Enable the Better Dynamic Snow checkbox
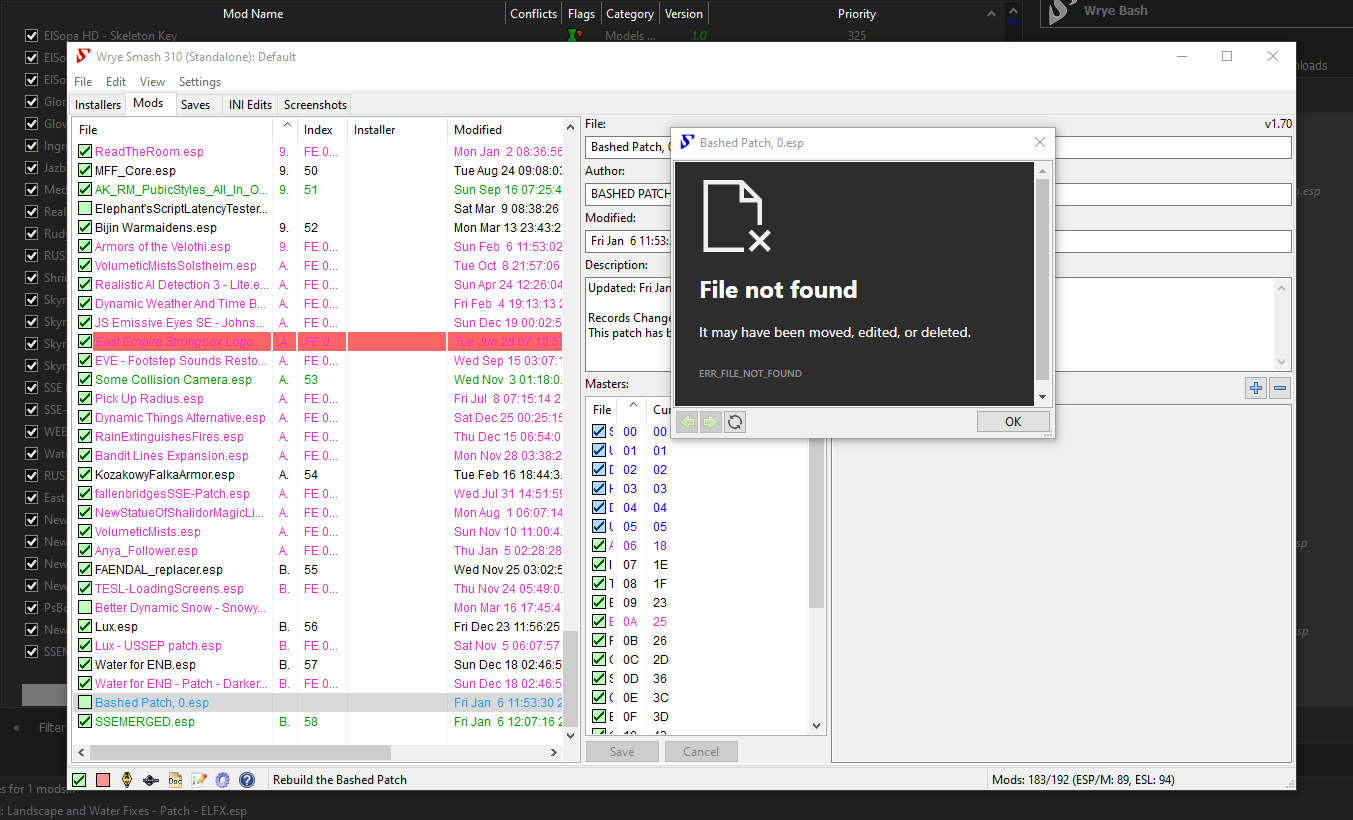Screen dimensions: 1353x820 point(85,608)
